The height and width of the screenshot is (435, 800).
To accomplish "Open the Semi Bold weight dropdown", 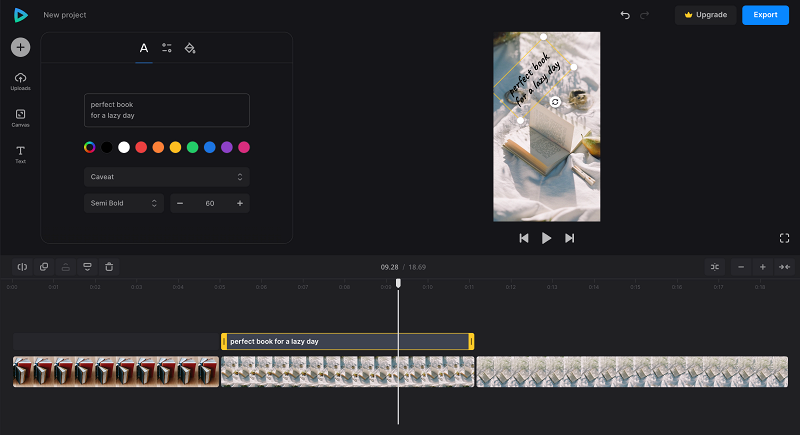I will 124,203.
